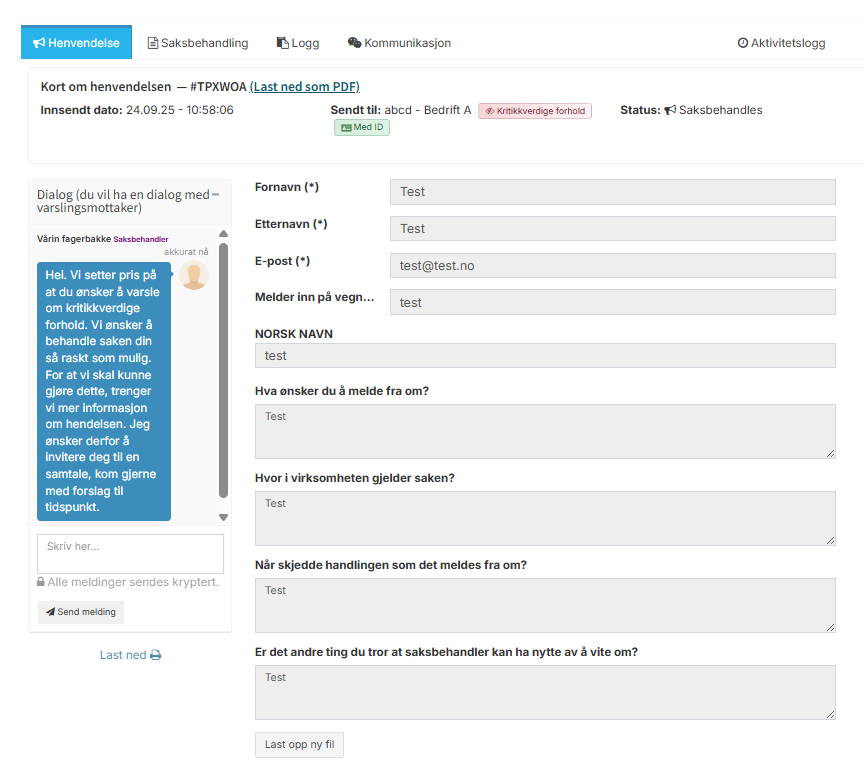Image resolution: width=864 pixels, height=784 pixels.
Task: Click into the Skriv her message box
Action: (x=130, y=554)
